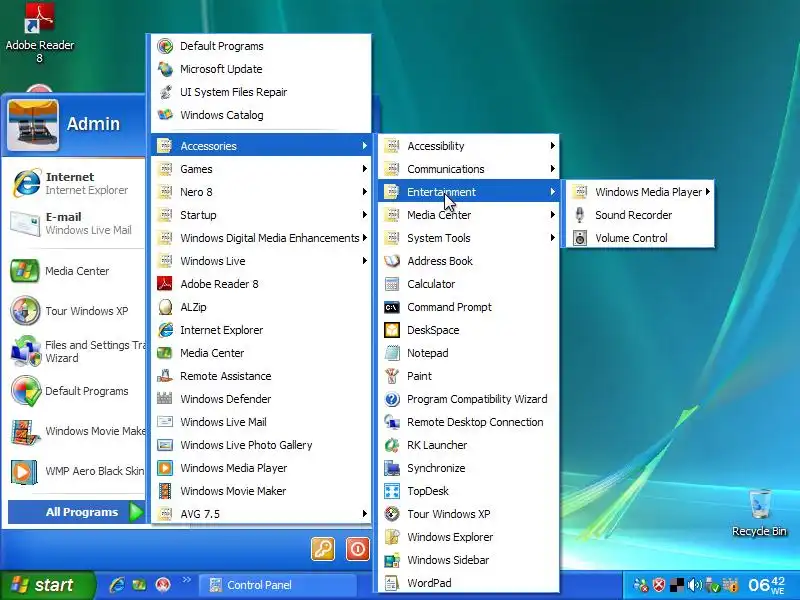Open Windows Media Player in All Programs

(x=261, y=468)
